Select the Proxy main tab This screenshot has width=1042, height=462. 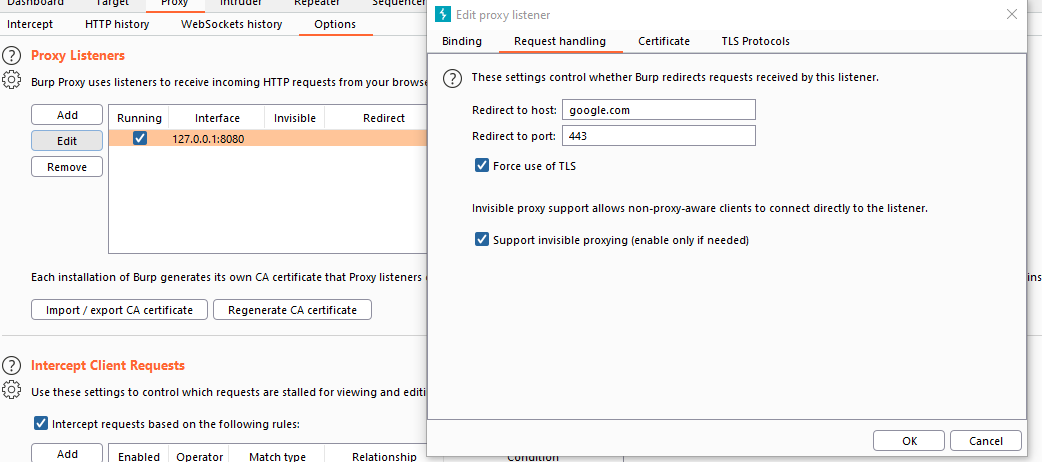[x=175, y=3]
